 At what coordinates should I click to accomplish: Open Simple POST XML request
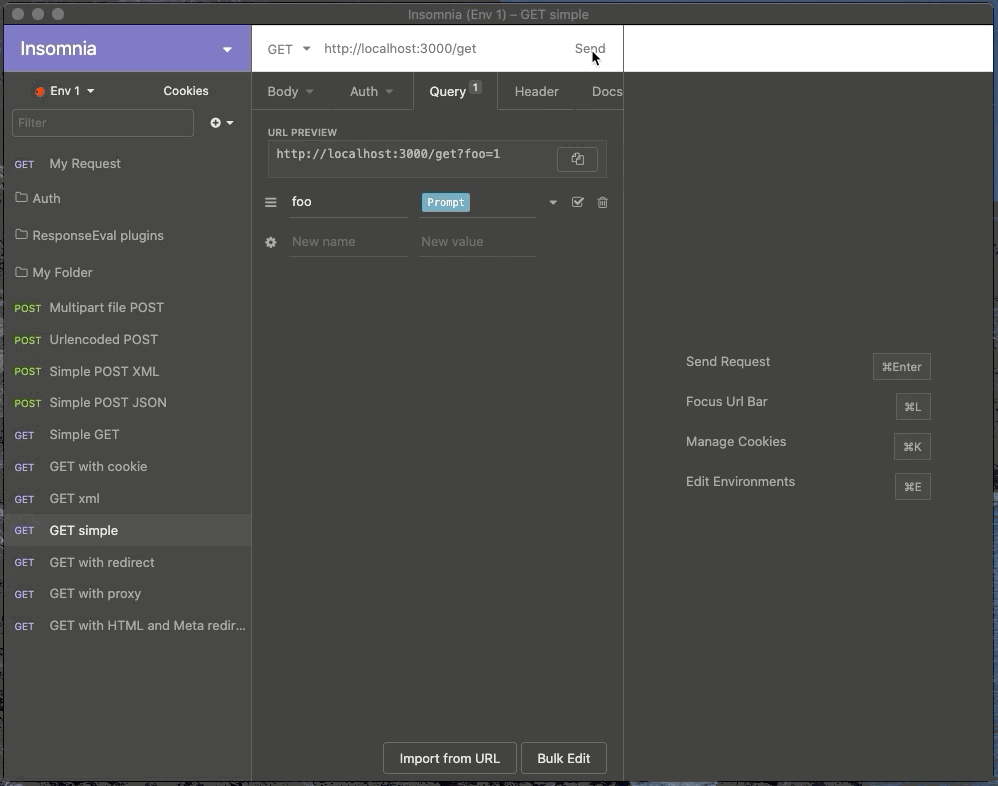coord(127,371)
